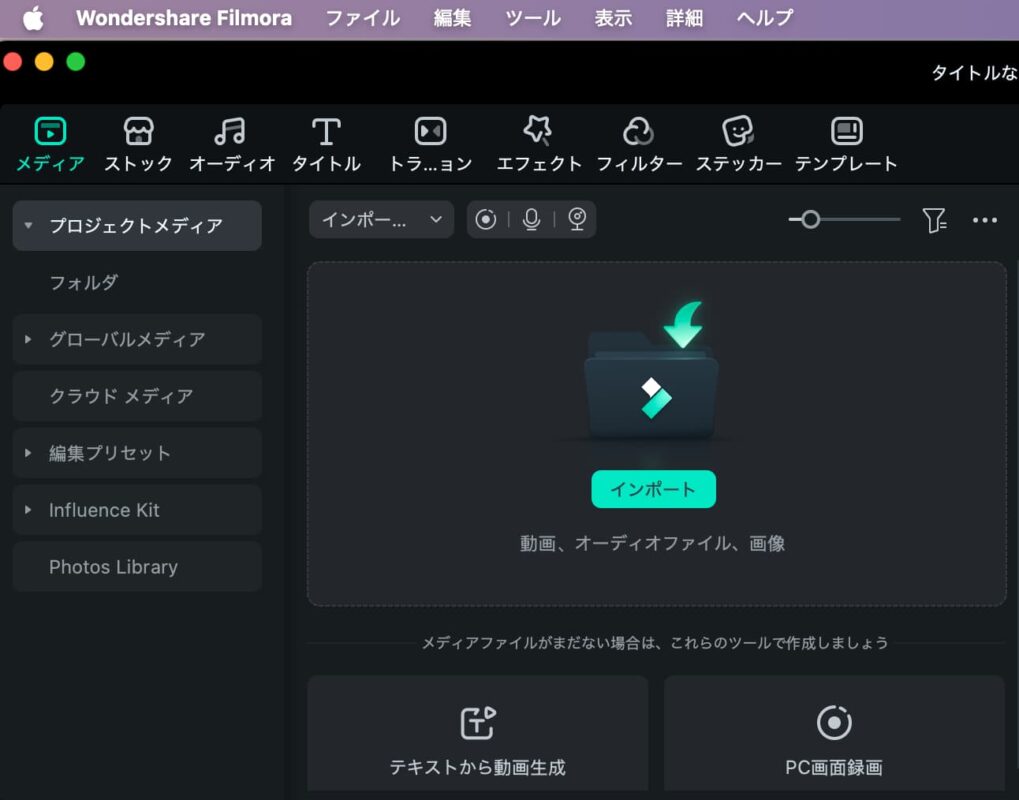The width and height of the screenshot is (1019, 800).
Task: Open the ステッカー (Stickers) icon
Action: point(738,131)
